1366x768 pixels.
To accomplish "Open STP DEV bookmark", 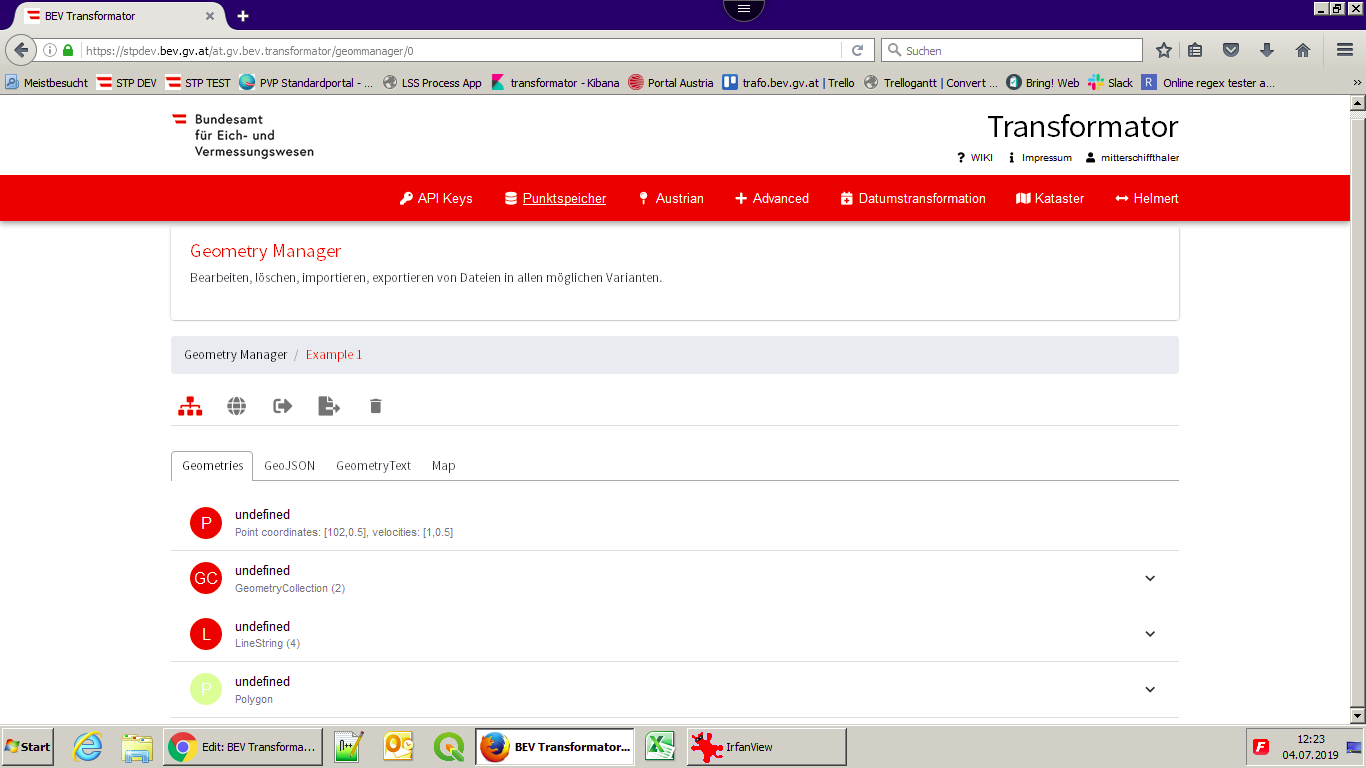I will click(x=127, y=83).
